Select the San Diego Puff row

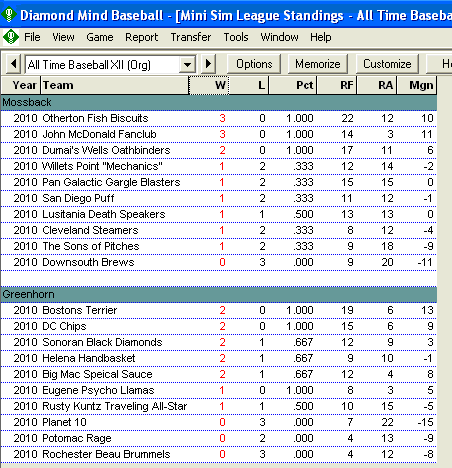click(219, 198)
